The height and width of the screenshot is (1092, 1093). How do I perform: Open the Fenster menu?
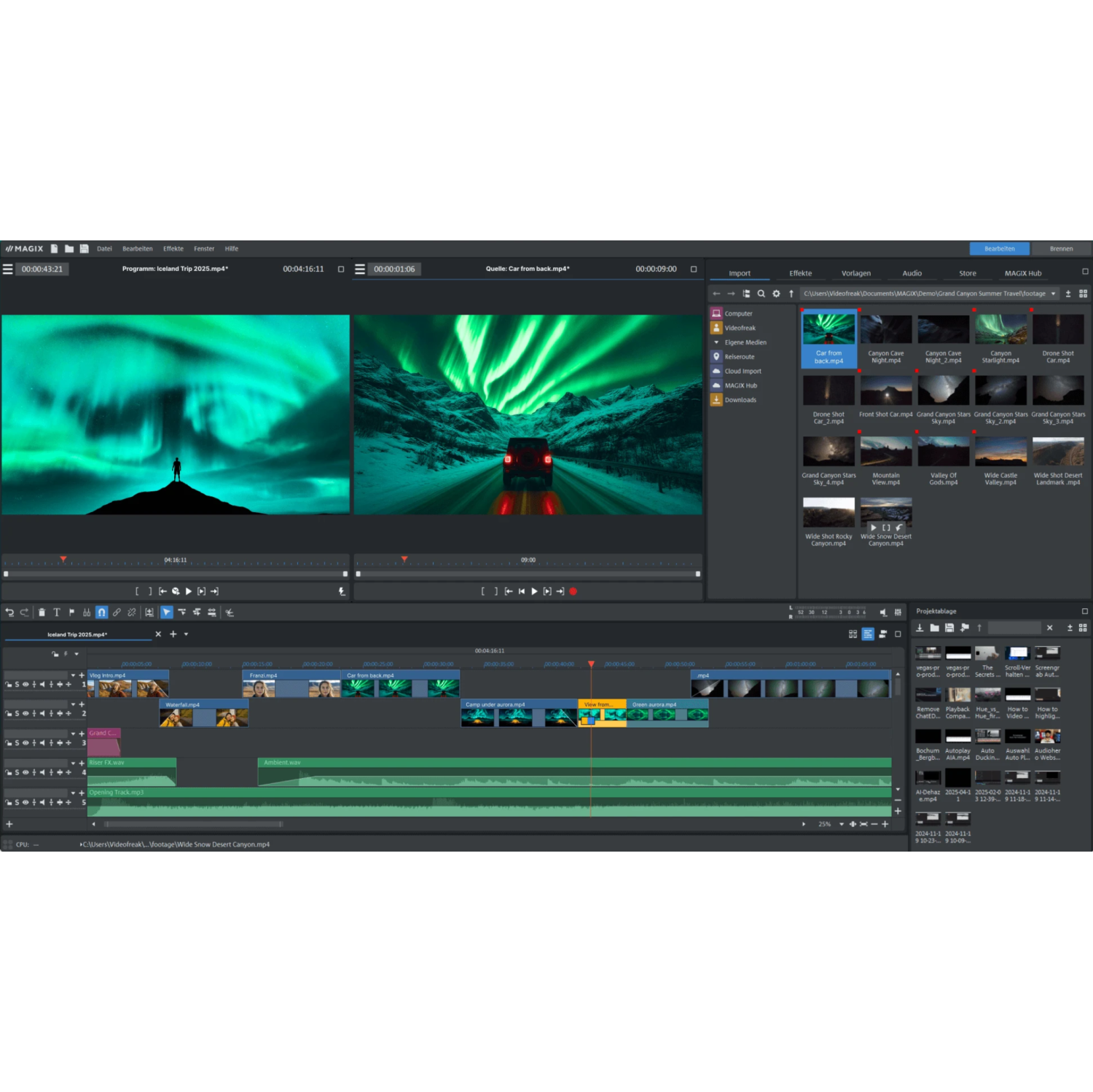204,248
